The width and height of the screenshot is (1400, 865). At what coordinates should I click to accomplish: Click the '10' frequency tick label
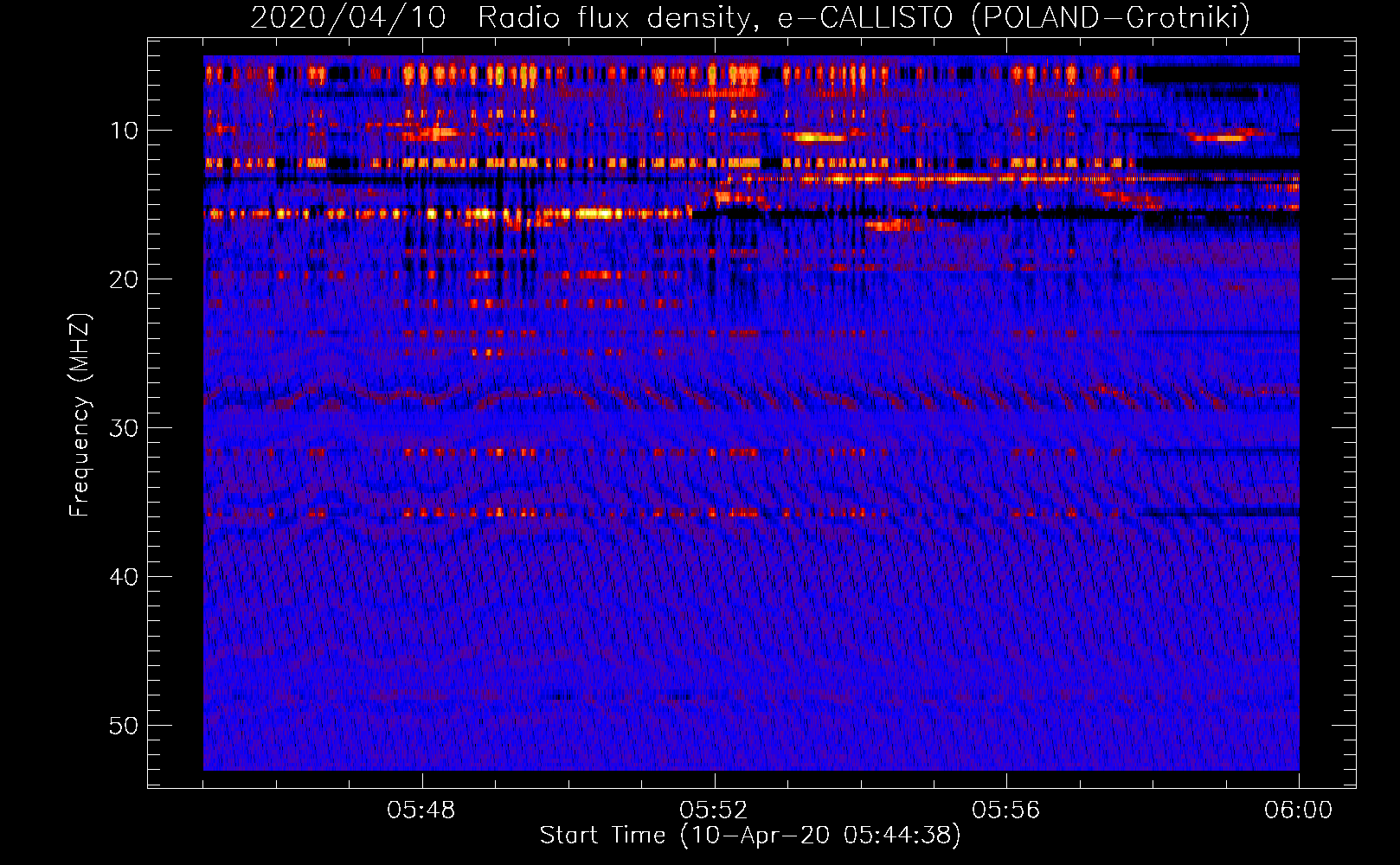click(125, 131)
